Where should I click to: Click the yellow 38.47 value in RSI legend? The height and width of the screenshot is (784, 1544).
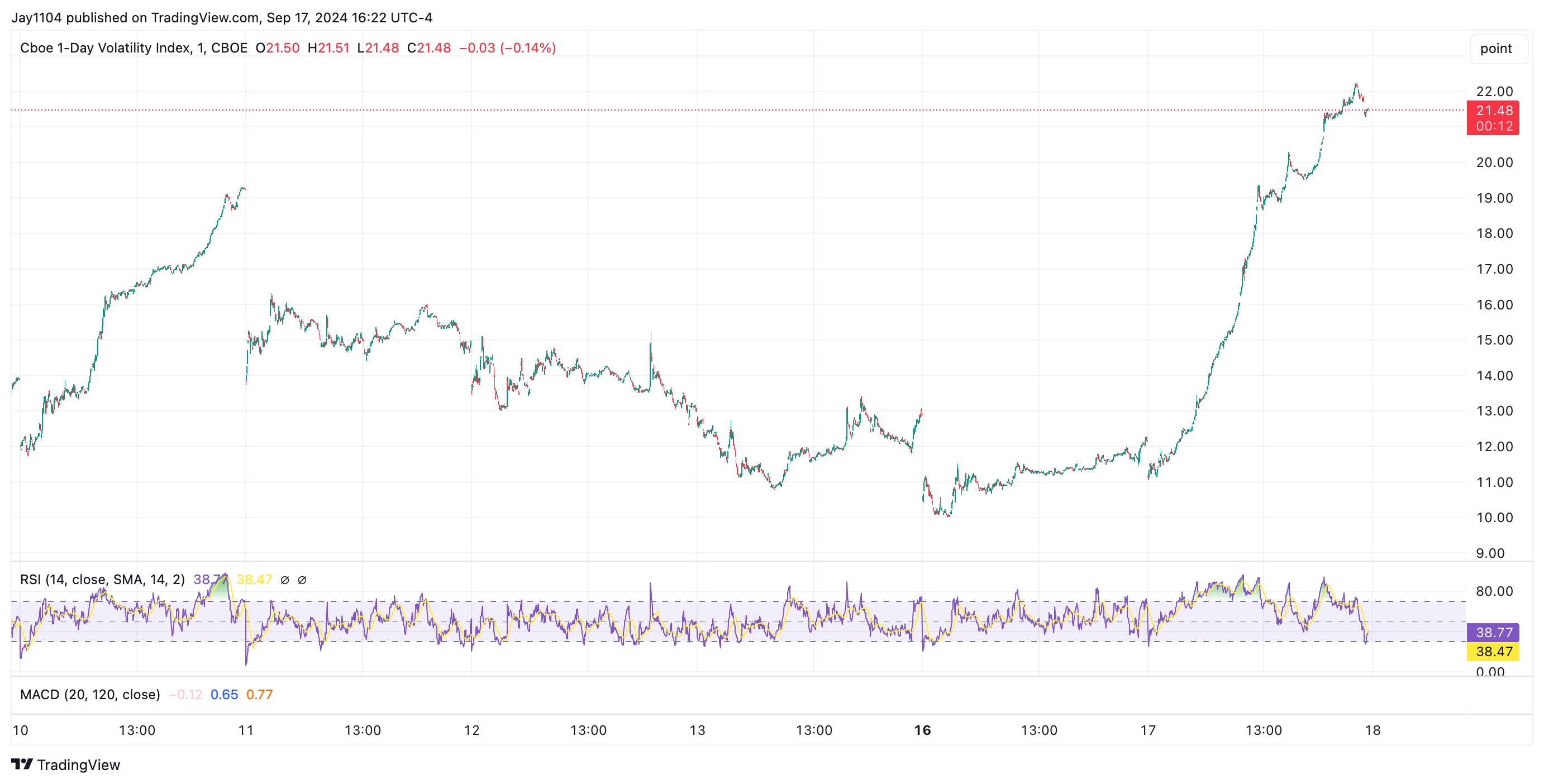[254, 580]
